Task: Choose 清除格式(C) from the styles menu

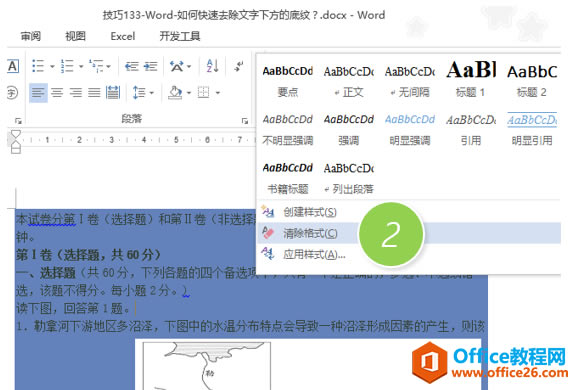Action: tap(409, 233)
